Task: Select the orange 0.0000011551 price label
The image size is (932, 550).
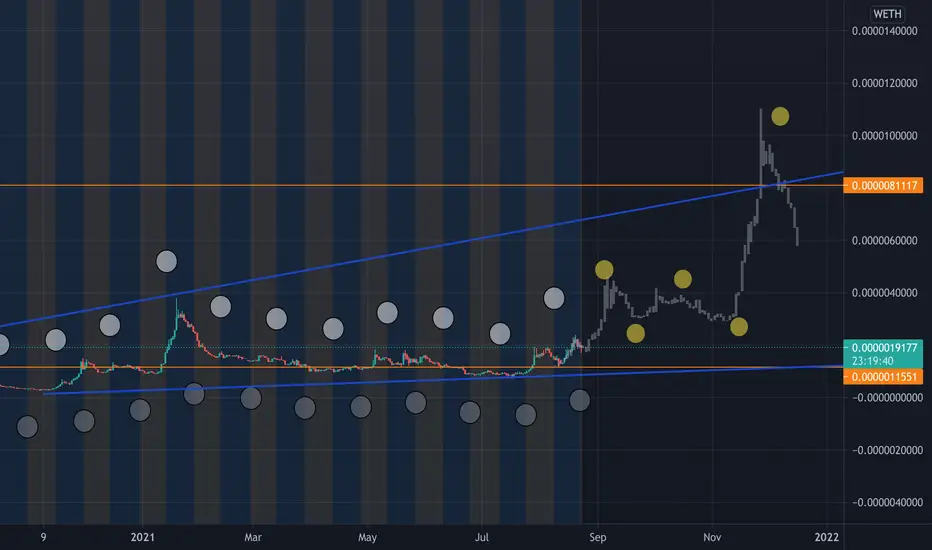Action: tap(883, 376)
